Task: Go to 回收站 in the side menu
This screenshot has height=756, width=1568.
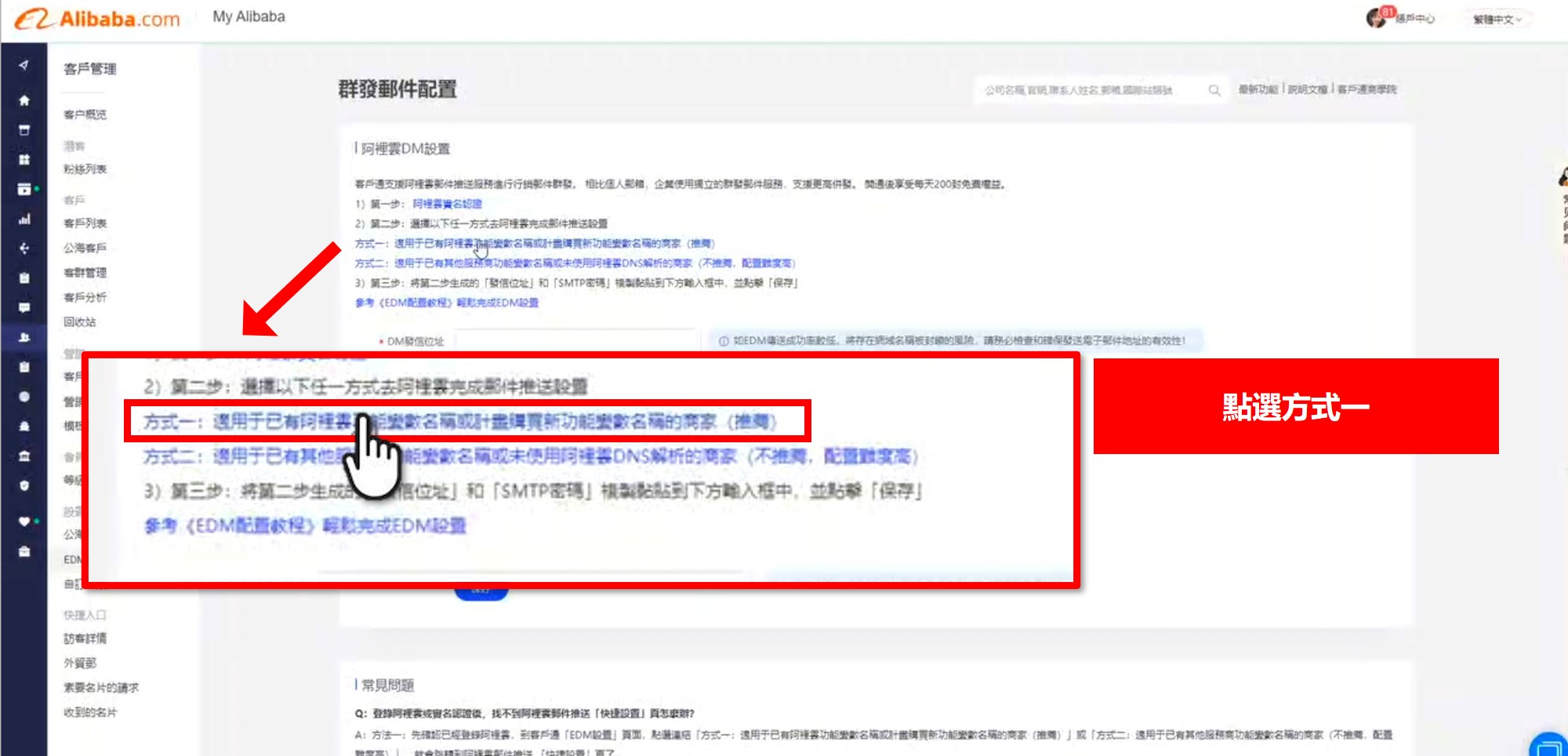Action: tap(79, 322)
